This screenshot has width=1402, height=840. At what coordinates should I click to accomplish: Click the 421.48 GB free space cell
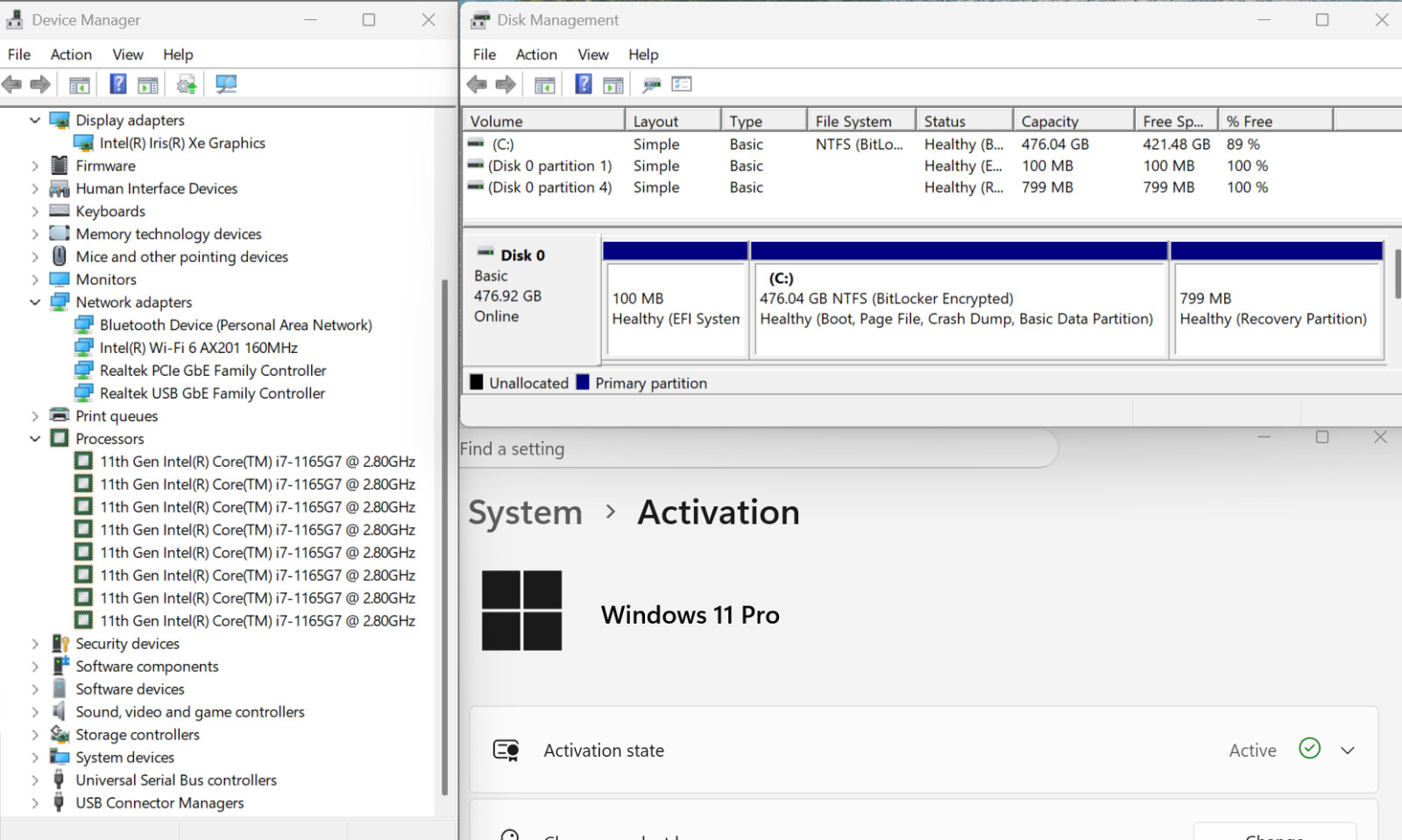point(1176,144)
